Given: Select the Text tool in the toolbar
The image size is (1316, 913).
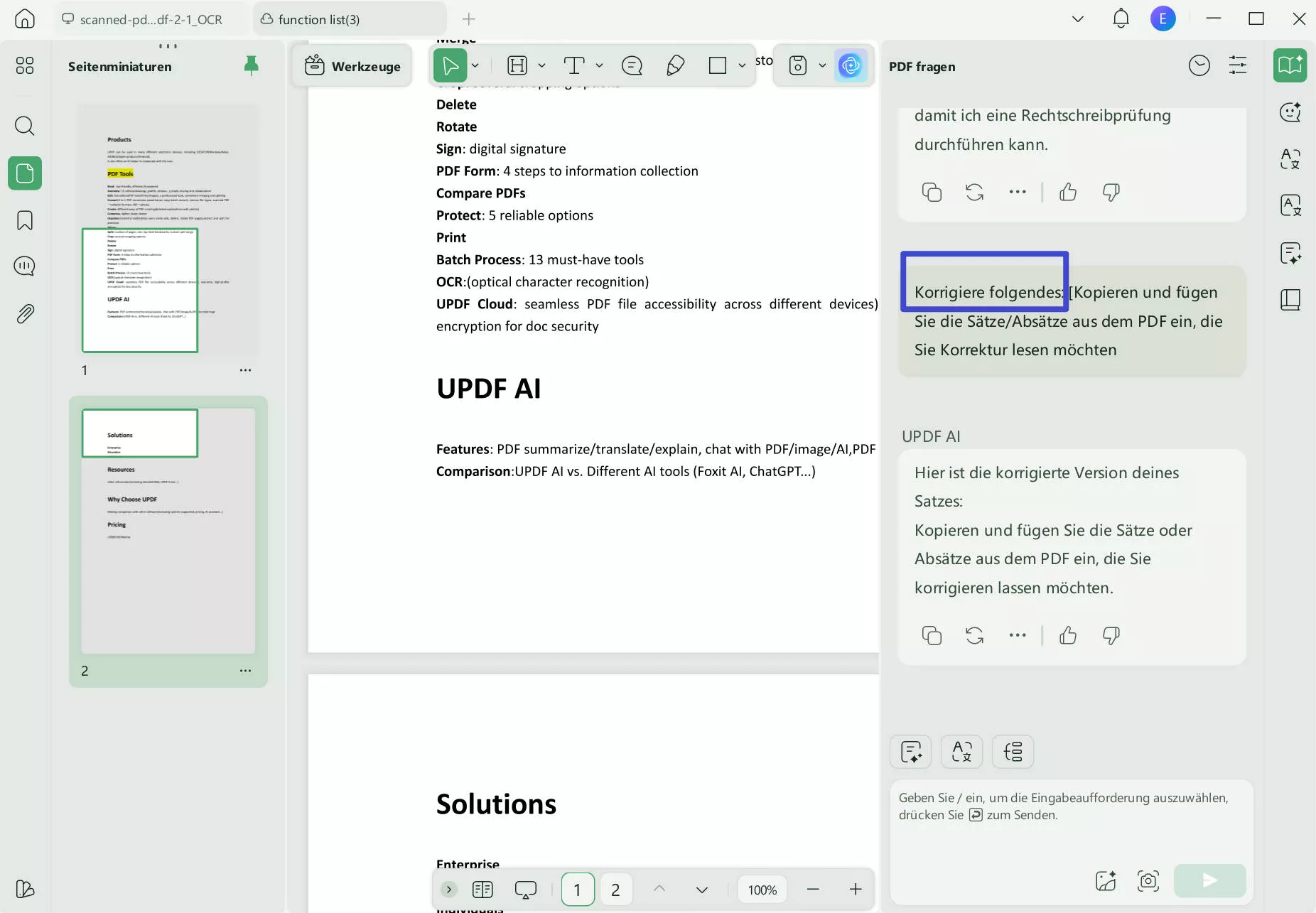Looking at the screenshot, I should (576, 65).
